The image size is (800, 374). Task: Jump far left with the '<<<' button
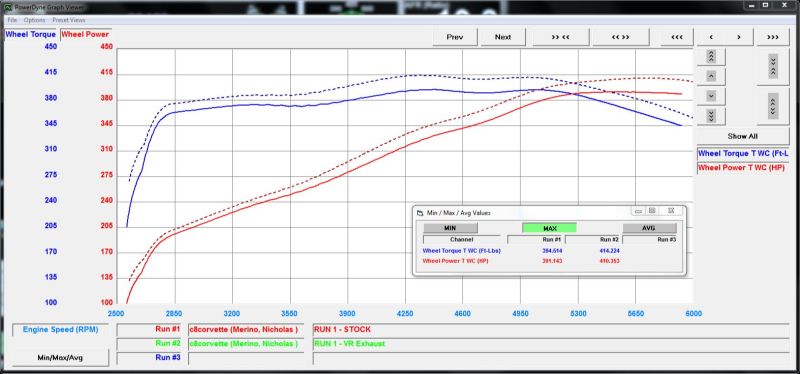(x=677, y=37)
